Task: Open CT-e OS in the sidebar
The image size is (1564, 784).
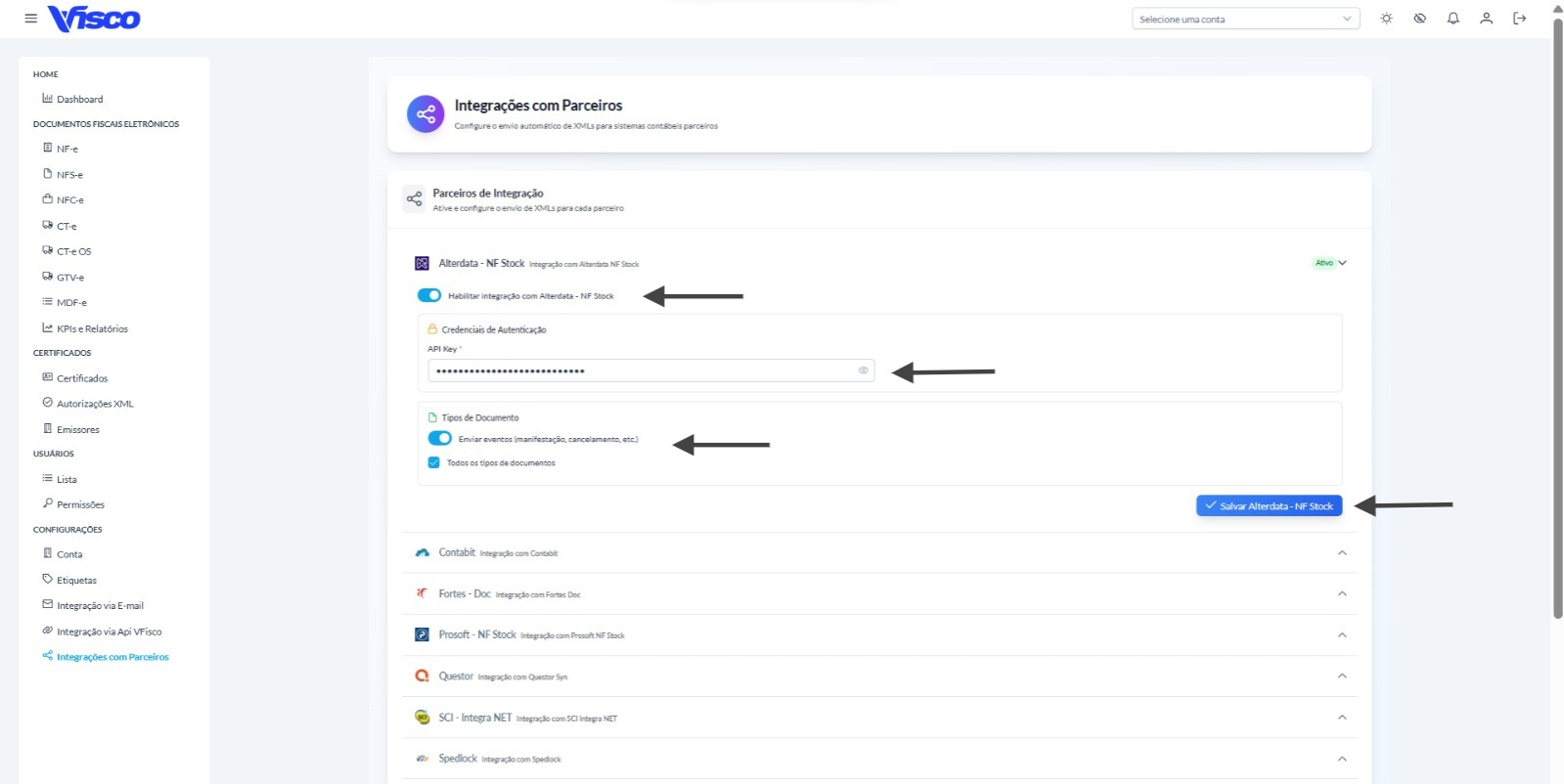Action: coord(74,251)
